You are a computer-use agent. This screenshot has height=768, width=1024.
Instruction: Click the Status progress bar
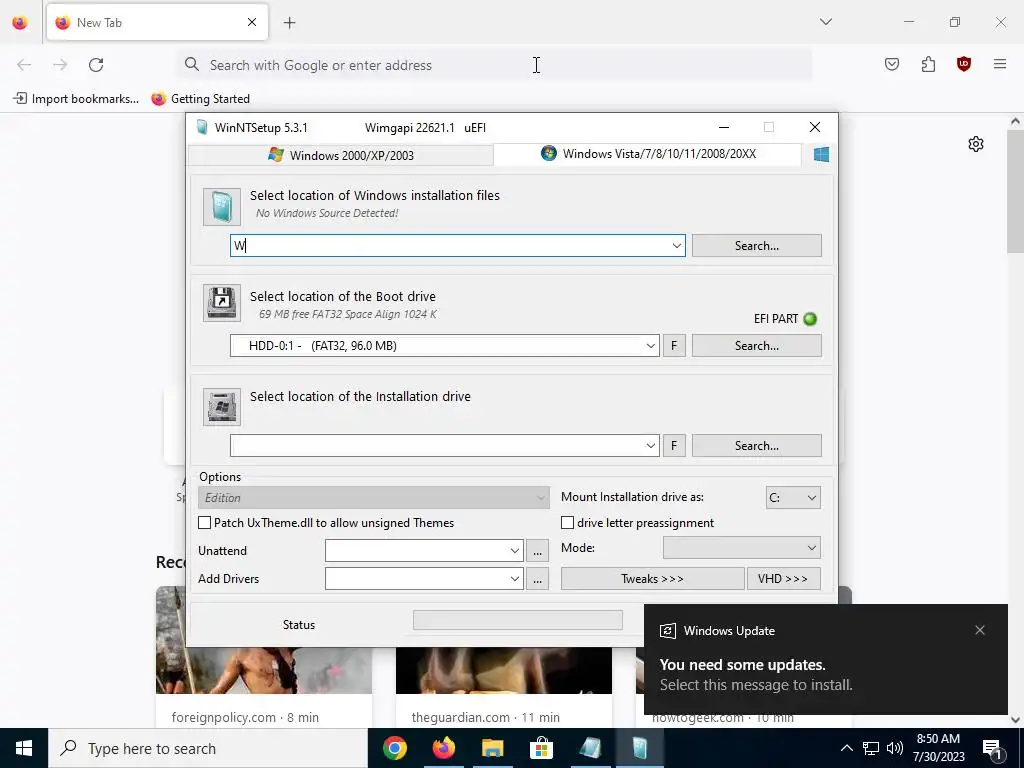click(x=518, y=620)
